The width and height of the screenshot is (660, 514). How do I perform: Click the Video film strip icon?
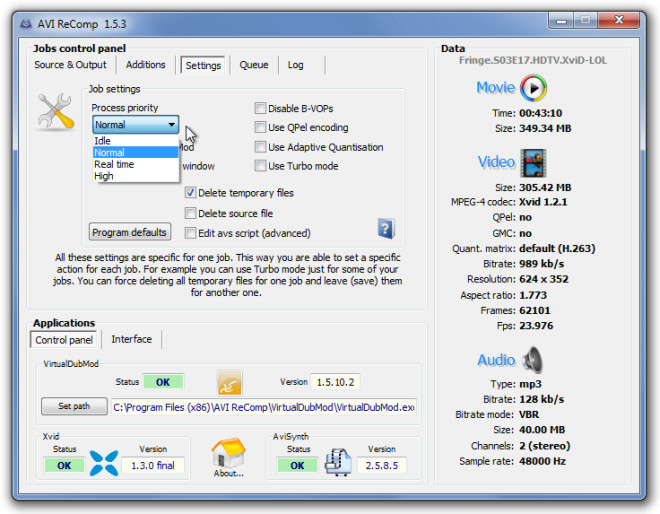tap(533, 163)
